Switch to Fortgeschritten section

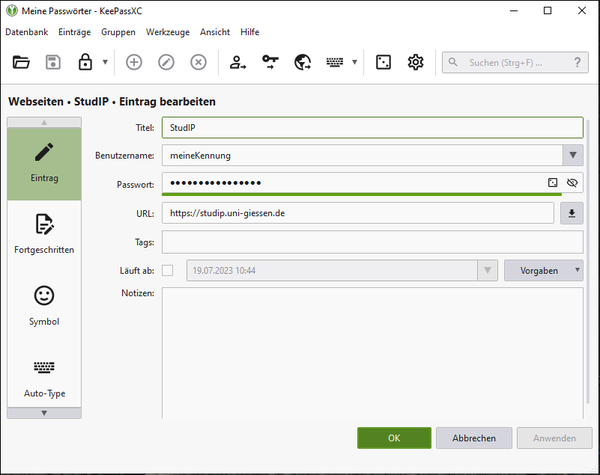click(x=44, y=234)
